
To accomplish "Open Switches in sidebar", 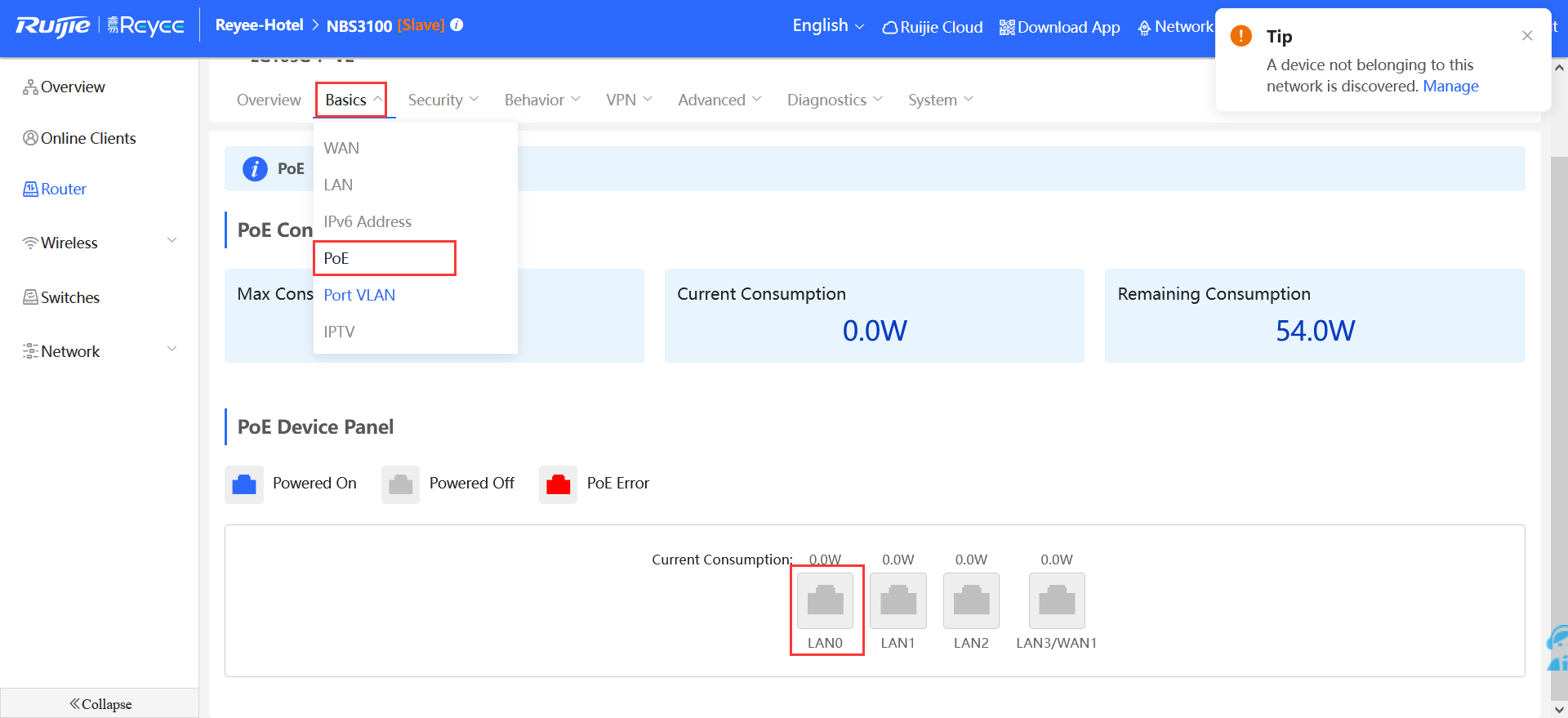I will [62, 297].
